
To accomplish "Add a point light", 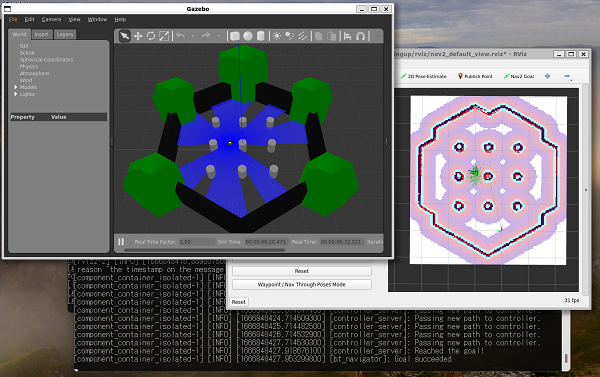I will point(276,36).
